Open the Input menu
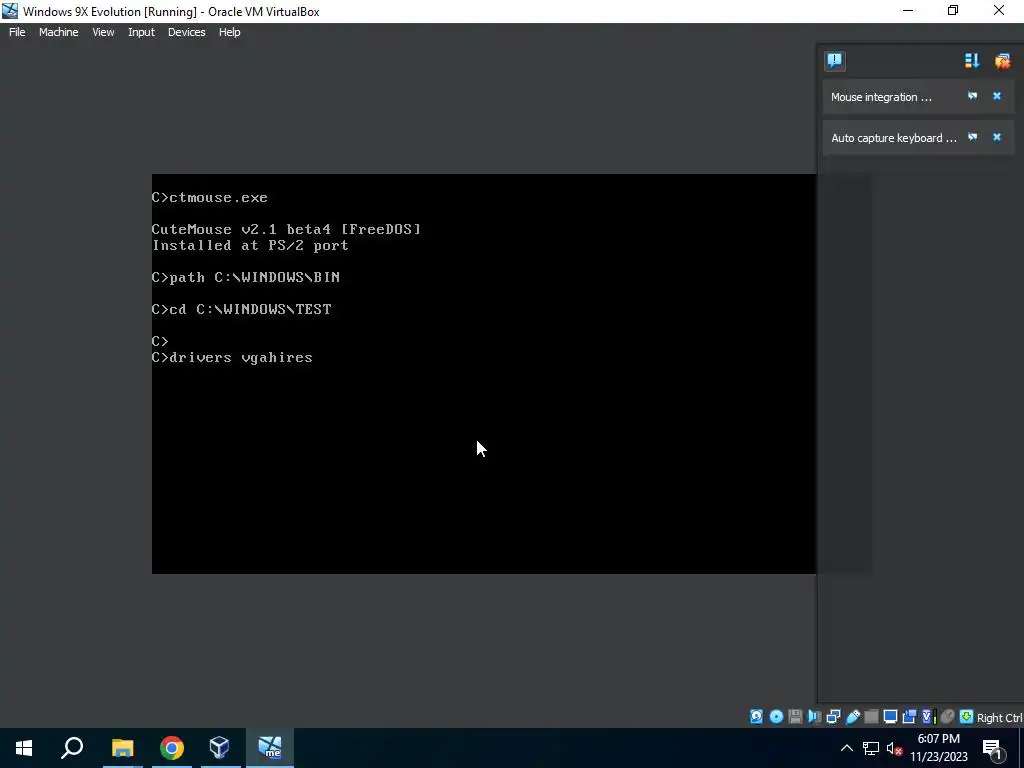Screen dimensions: 1024x768 (141, 32)
